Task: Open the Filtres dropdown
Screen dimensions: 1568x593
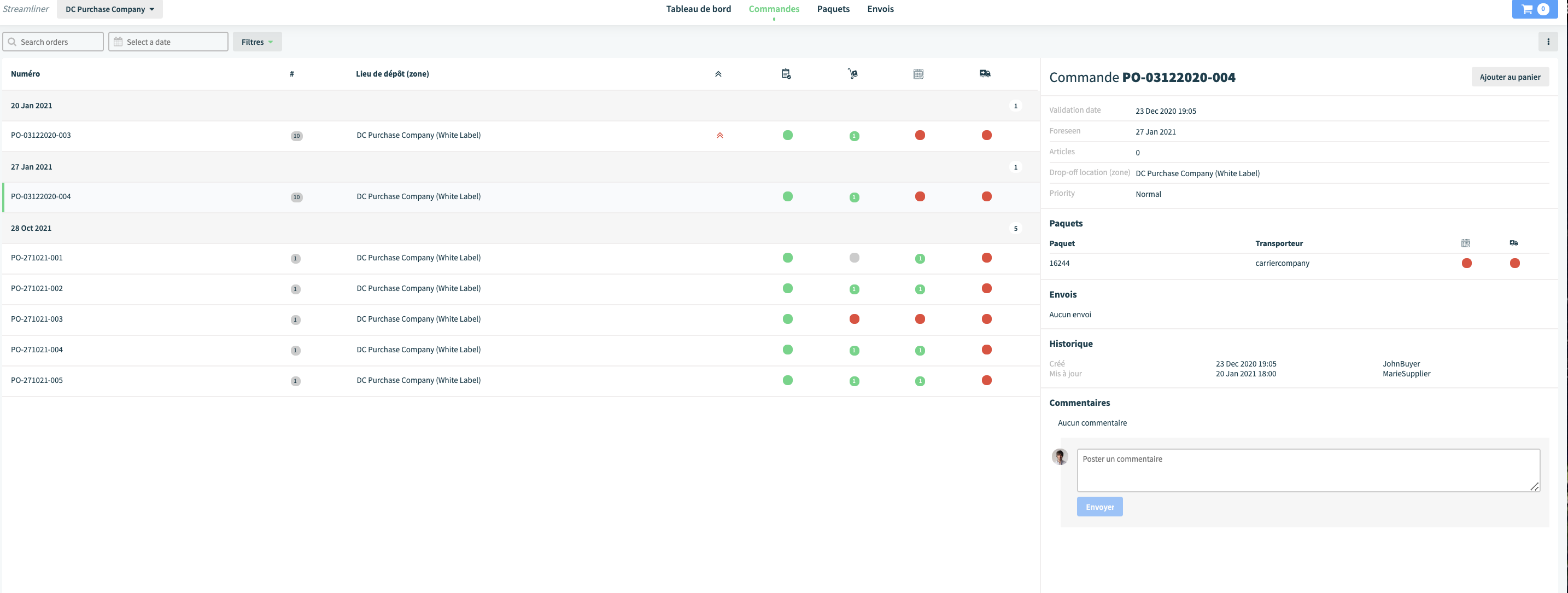Action: click(257, 42)
